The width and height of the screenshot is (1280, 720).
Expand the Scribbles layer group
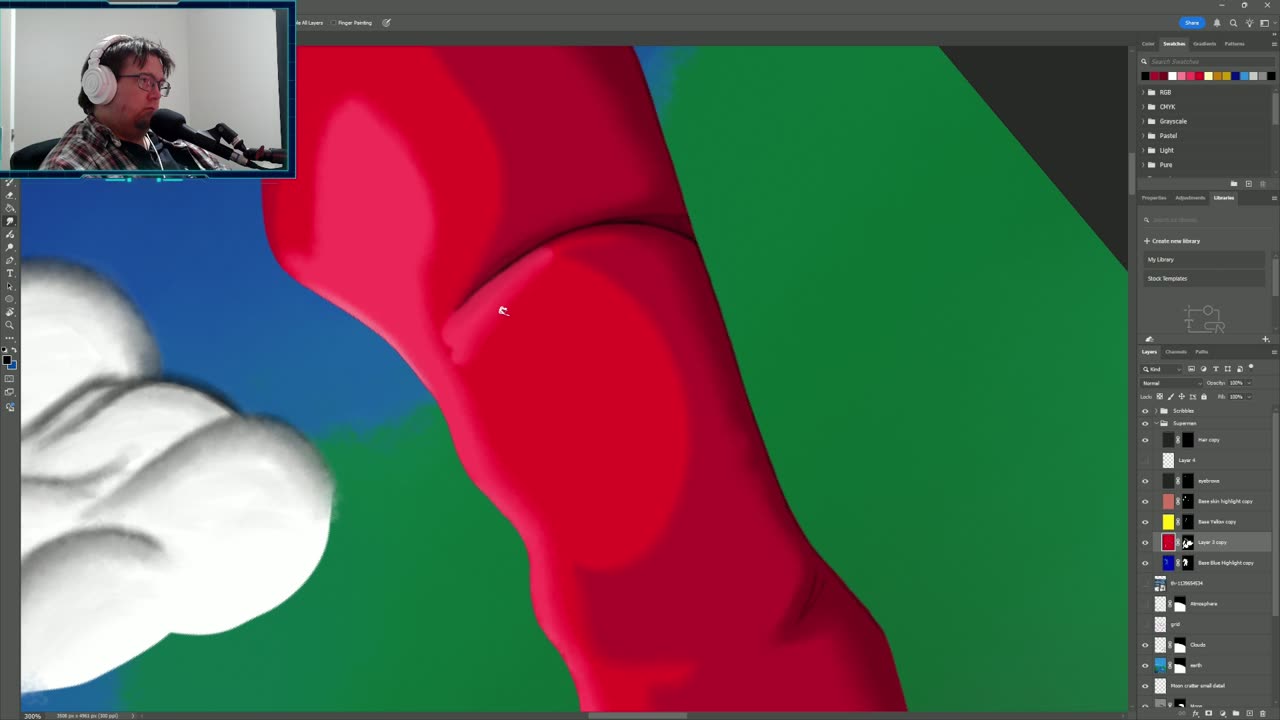point(1156,411)
